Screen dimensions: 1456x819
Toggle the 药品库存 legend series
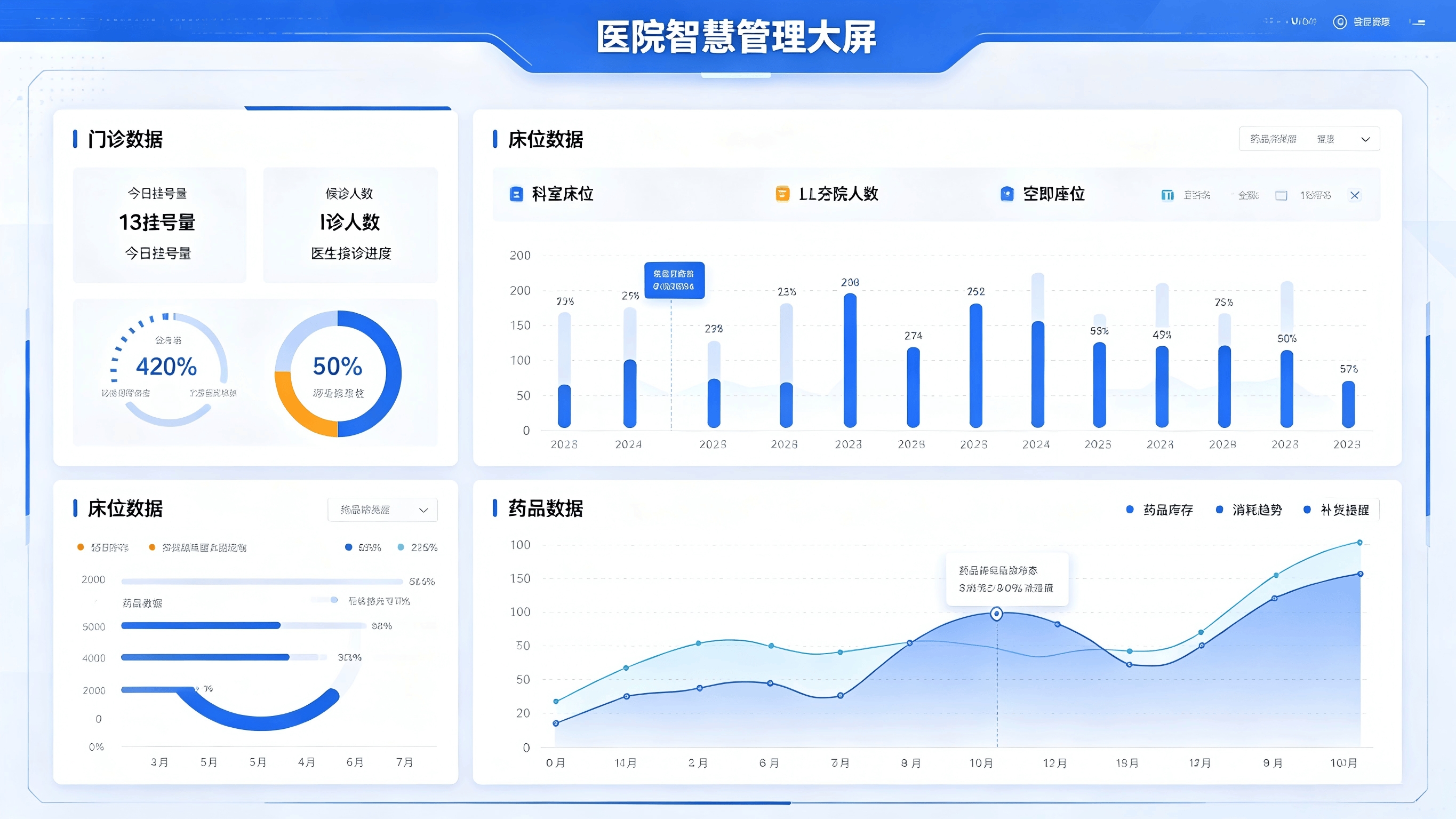1160,510
